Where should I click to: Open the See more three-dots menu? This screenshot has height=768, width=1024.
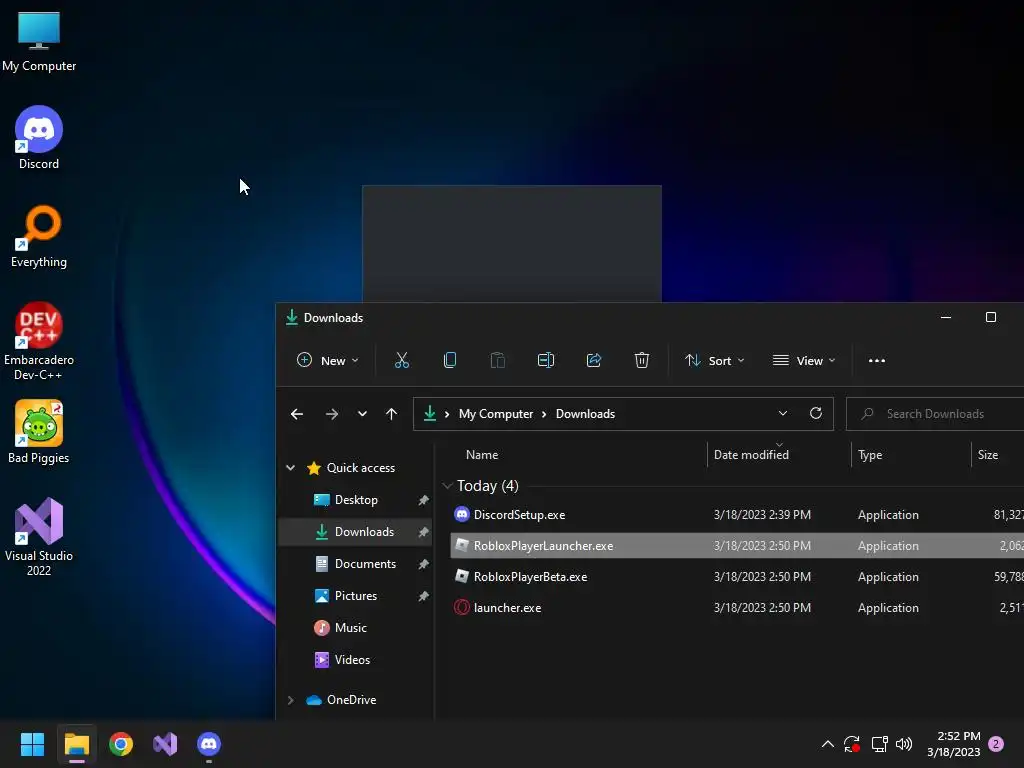877,360
